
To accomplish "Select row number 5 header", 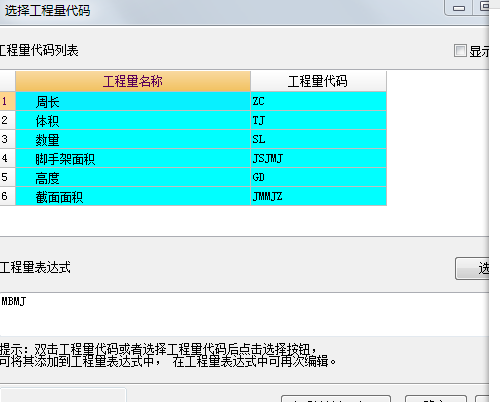I will pyautogui.click(x=7, y=177).
